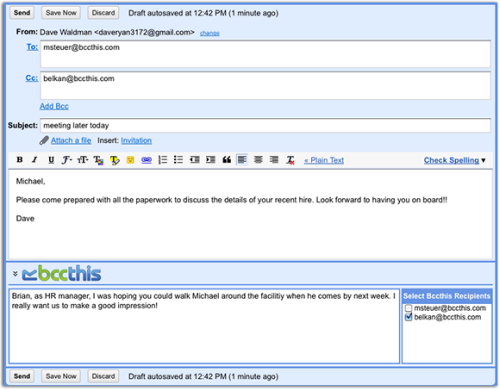
Task: Click Attach a file link
Action: (71, 141)
